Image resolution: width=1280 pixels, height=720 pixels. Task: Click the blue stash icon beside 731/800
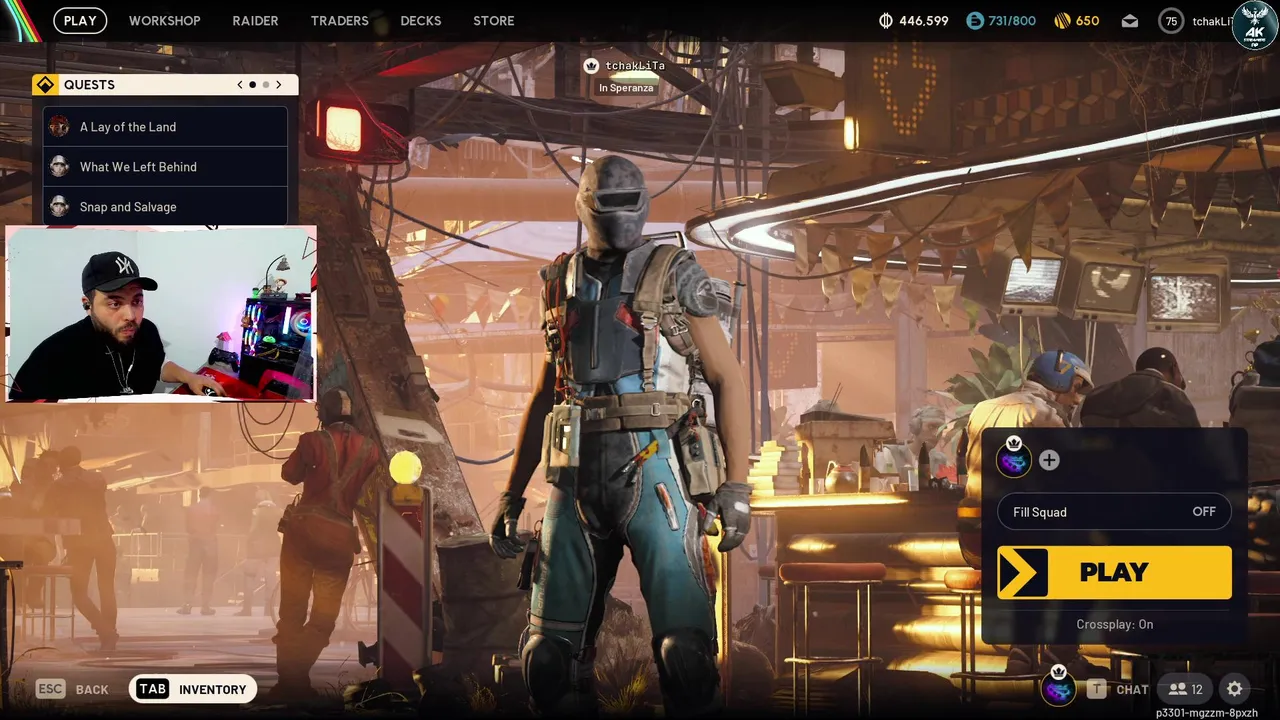[x=975, y=20]
